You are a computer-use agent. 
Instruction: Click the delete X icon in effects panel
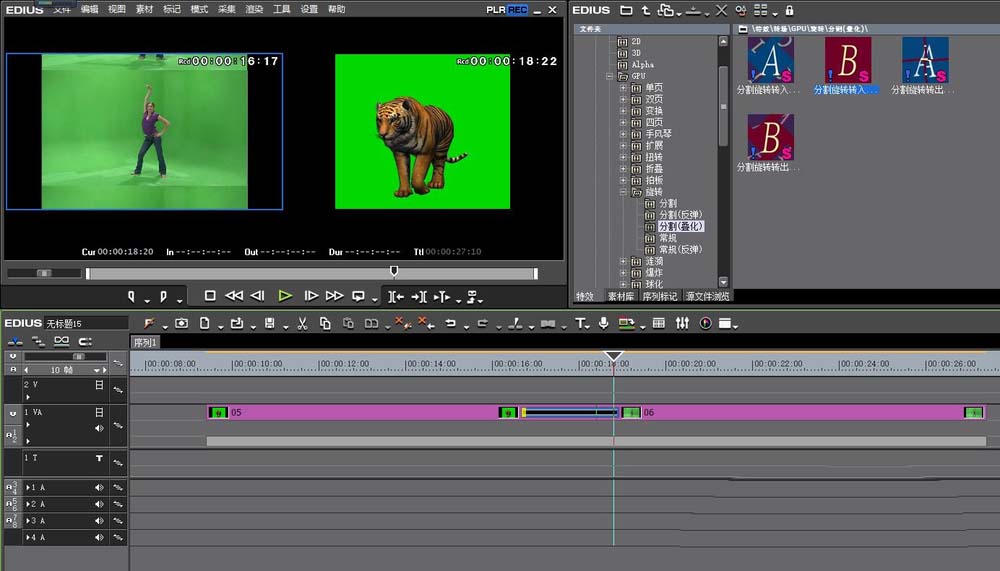721,10
